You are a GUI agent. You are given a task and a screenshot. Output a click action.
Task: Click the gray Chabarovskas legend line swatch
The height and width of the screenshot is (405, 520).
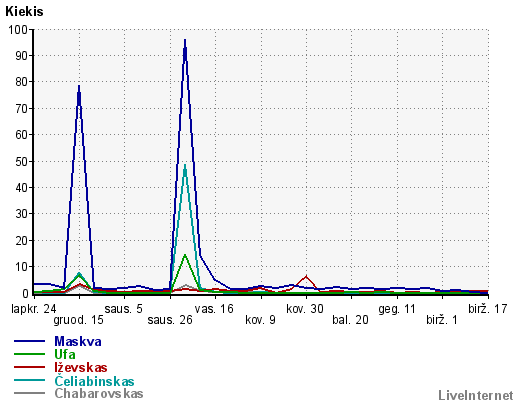[29, 393]
